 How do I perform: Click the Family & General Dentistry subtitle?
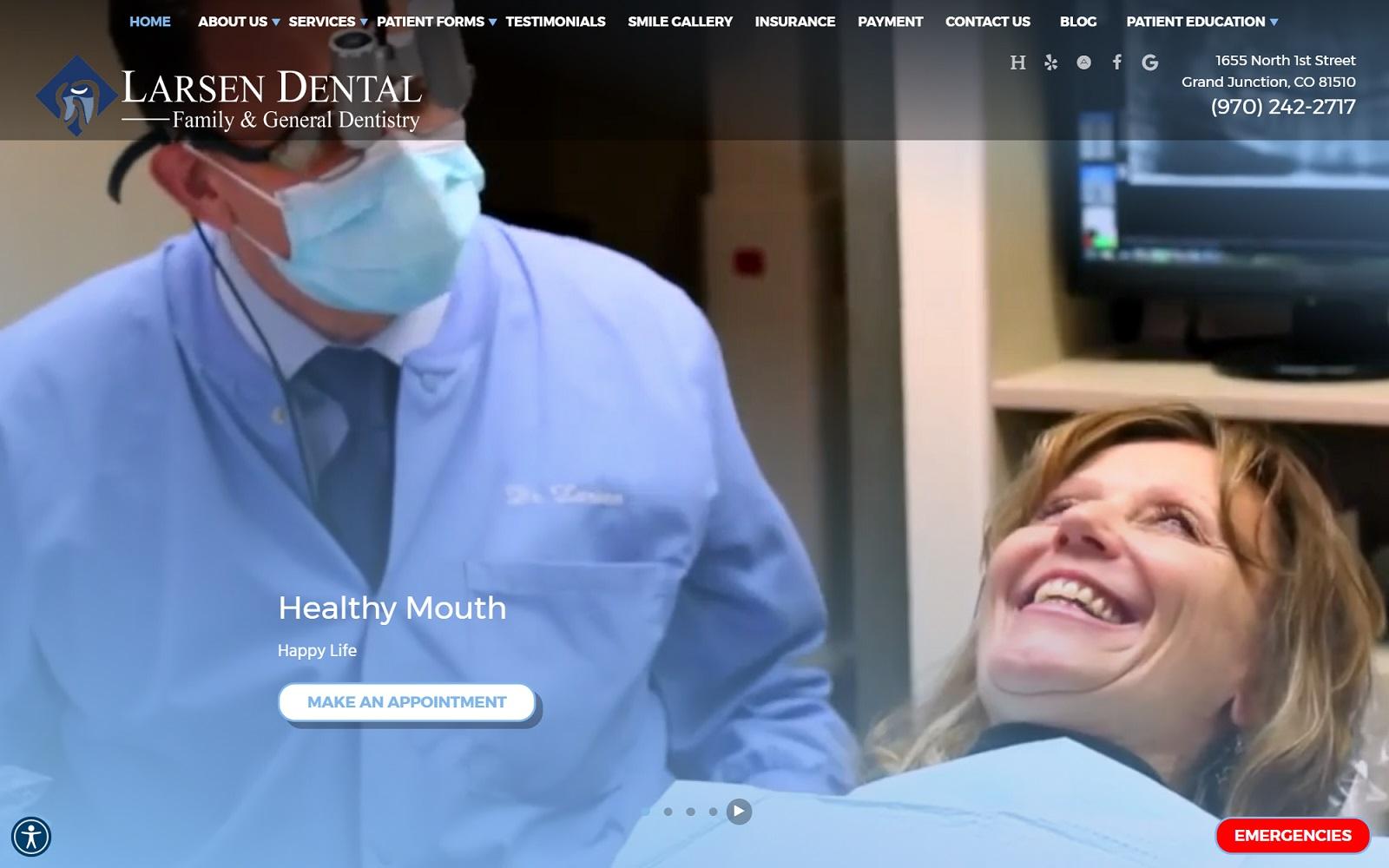(296, 120)
